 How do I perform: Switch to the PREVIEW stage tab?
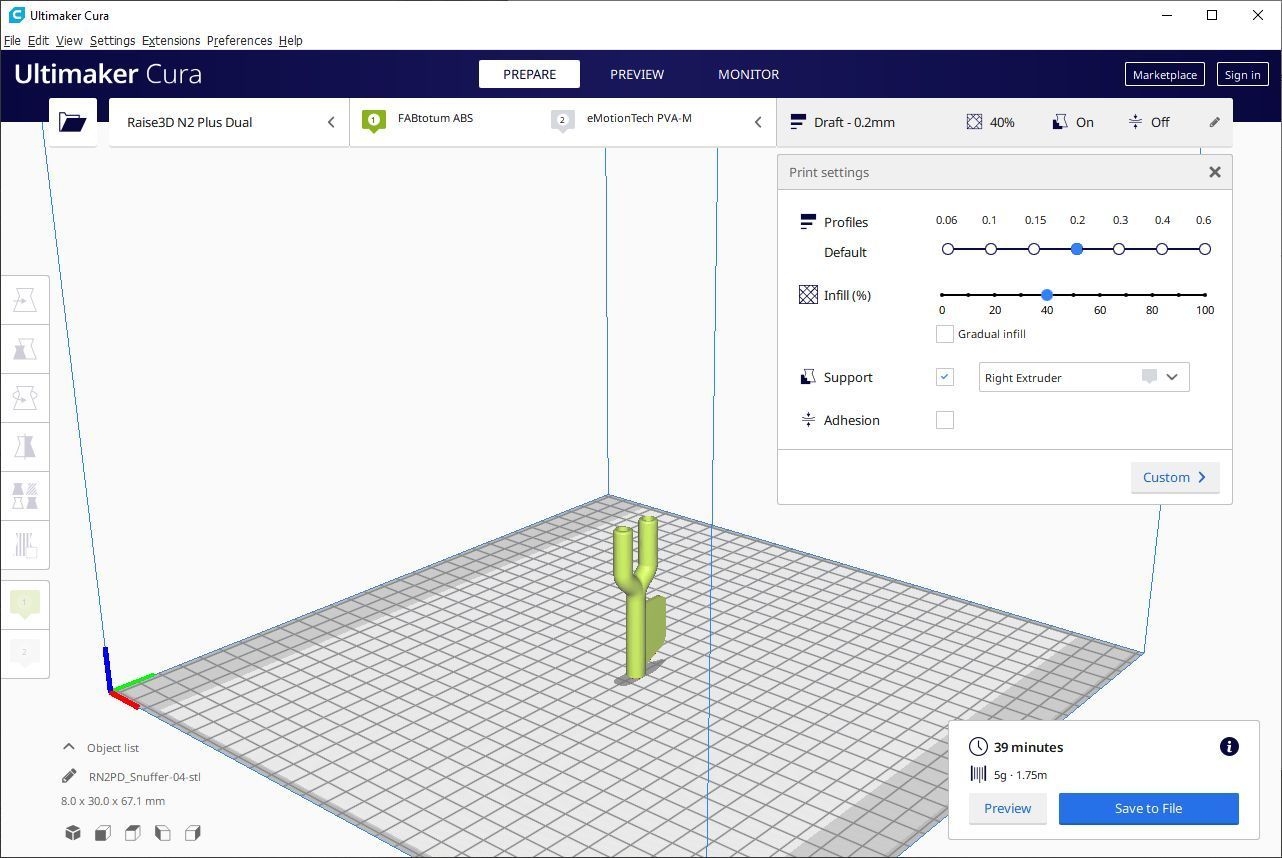(637, 74)
